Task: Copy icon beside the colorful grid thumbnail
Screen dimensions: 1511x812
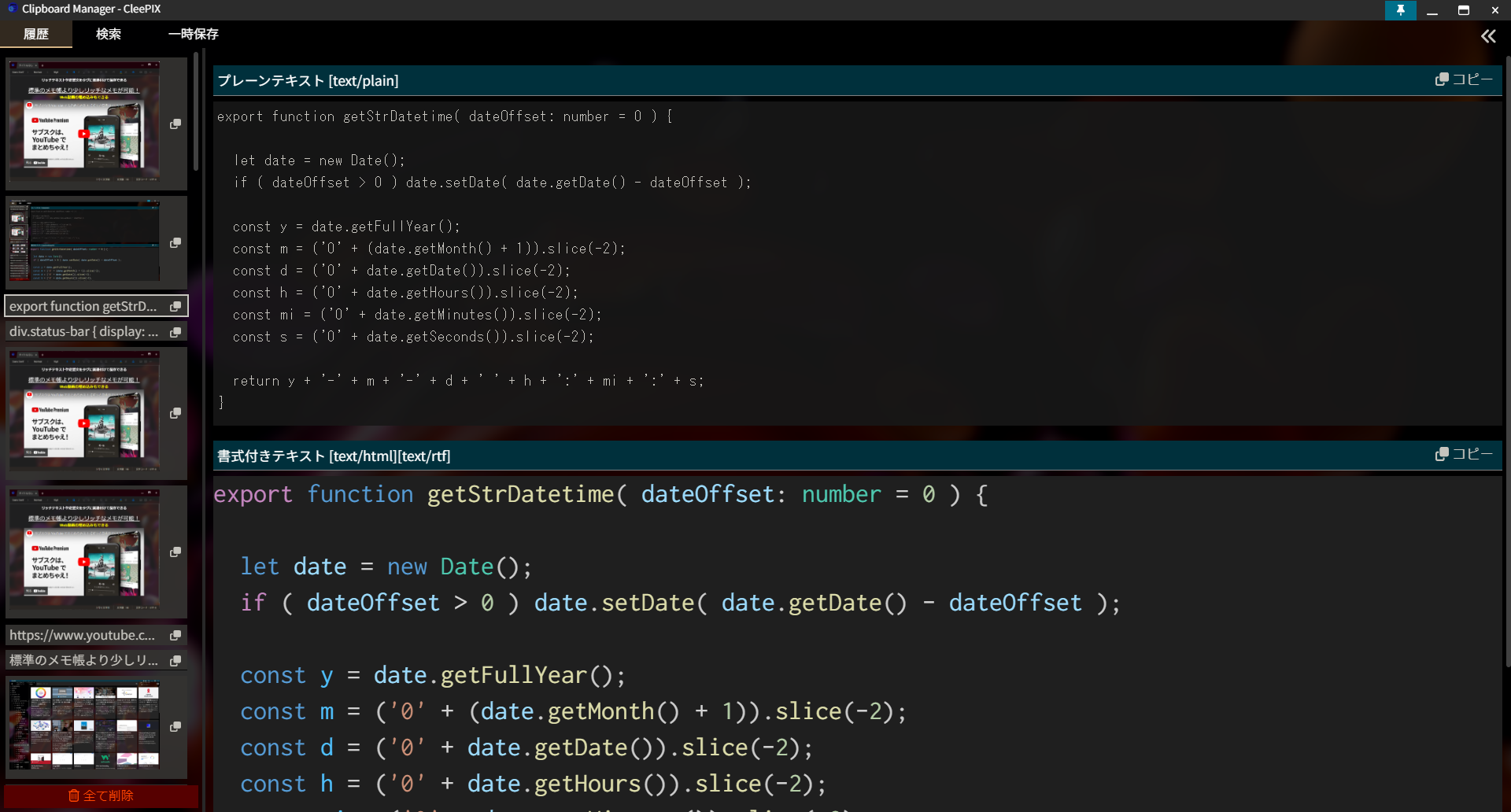Action: coord(175,726)
